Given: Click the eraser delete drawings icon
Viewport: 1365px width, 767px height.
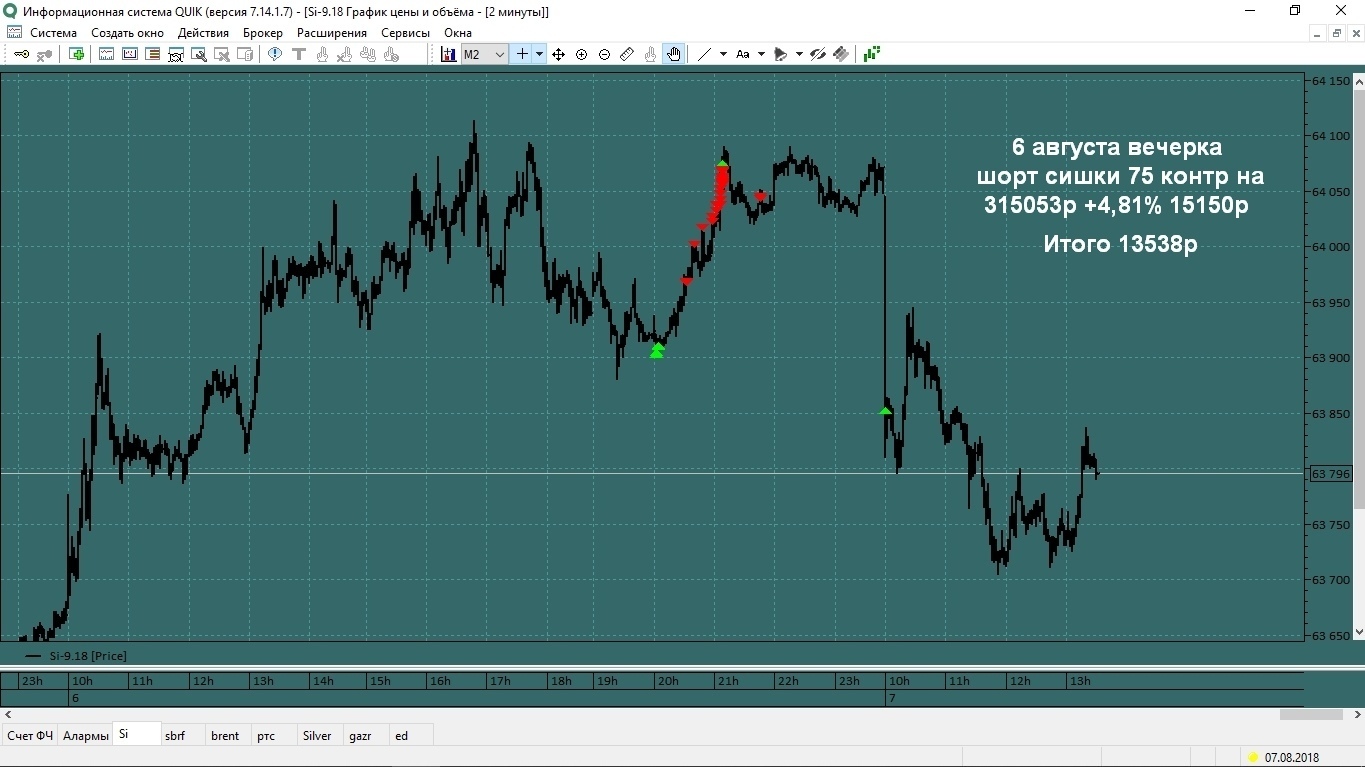Looking at the screenshot, I should [840, 54].
